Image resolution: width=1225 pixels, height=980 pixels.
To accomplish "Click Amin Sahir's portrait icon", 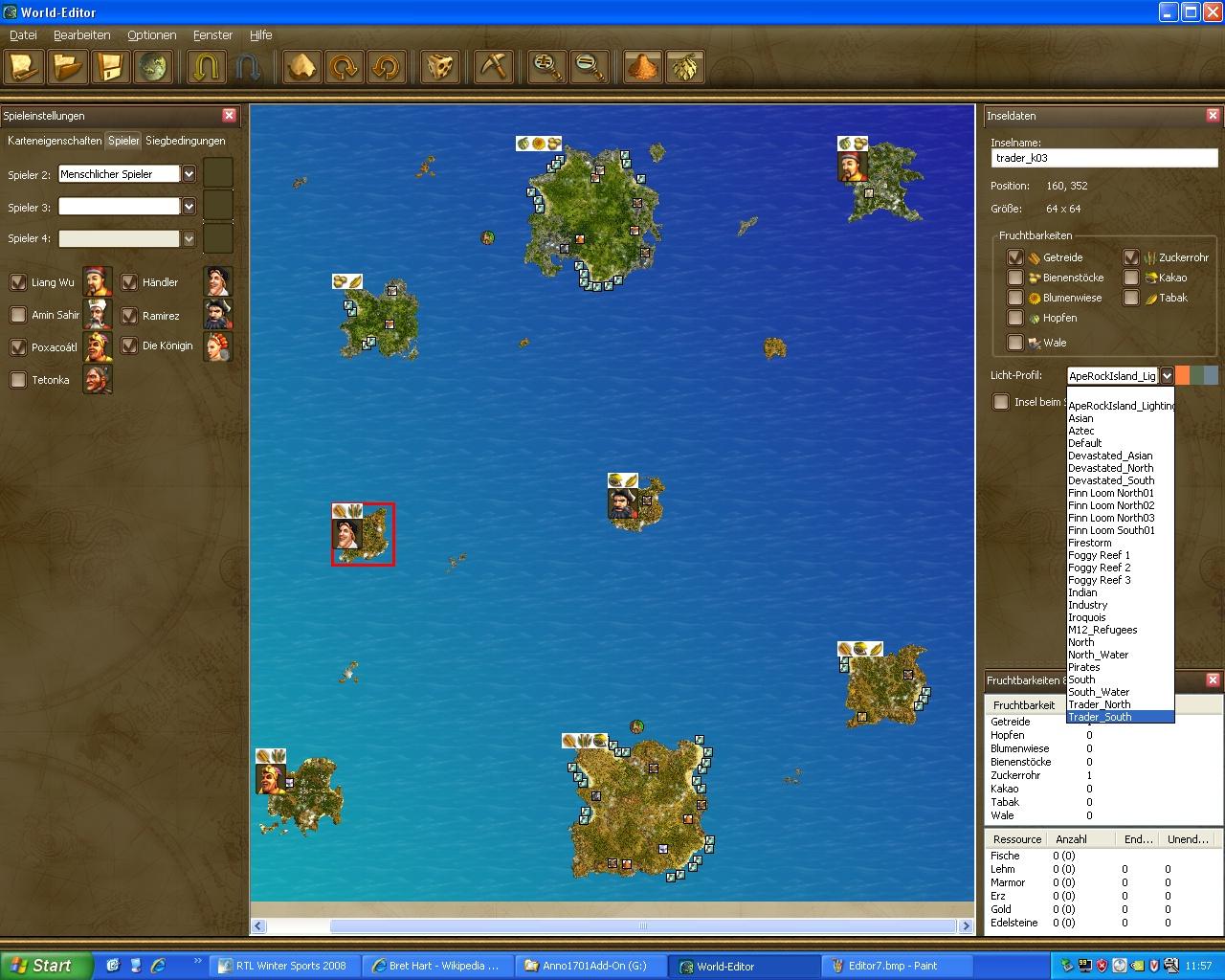I will click(x=97, y=315).
